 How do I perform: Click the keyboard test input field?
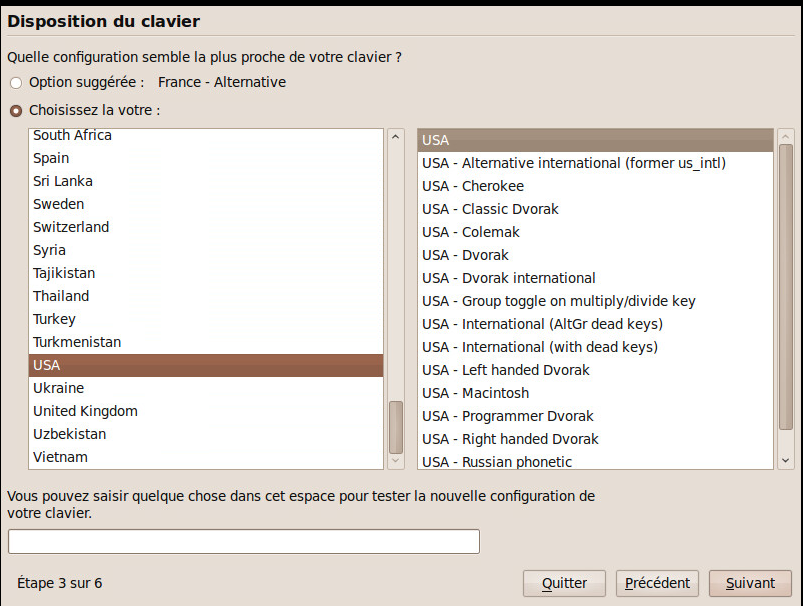pos(244,541)
